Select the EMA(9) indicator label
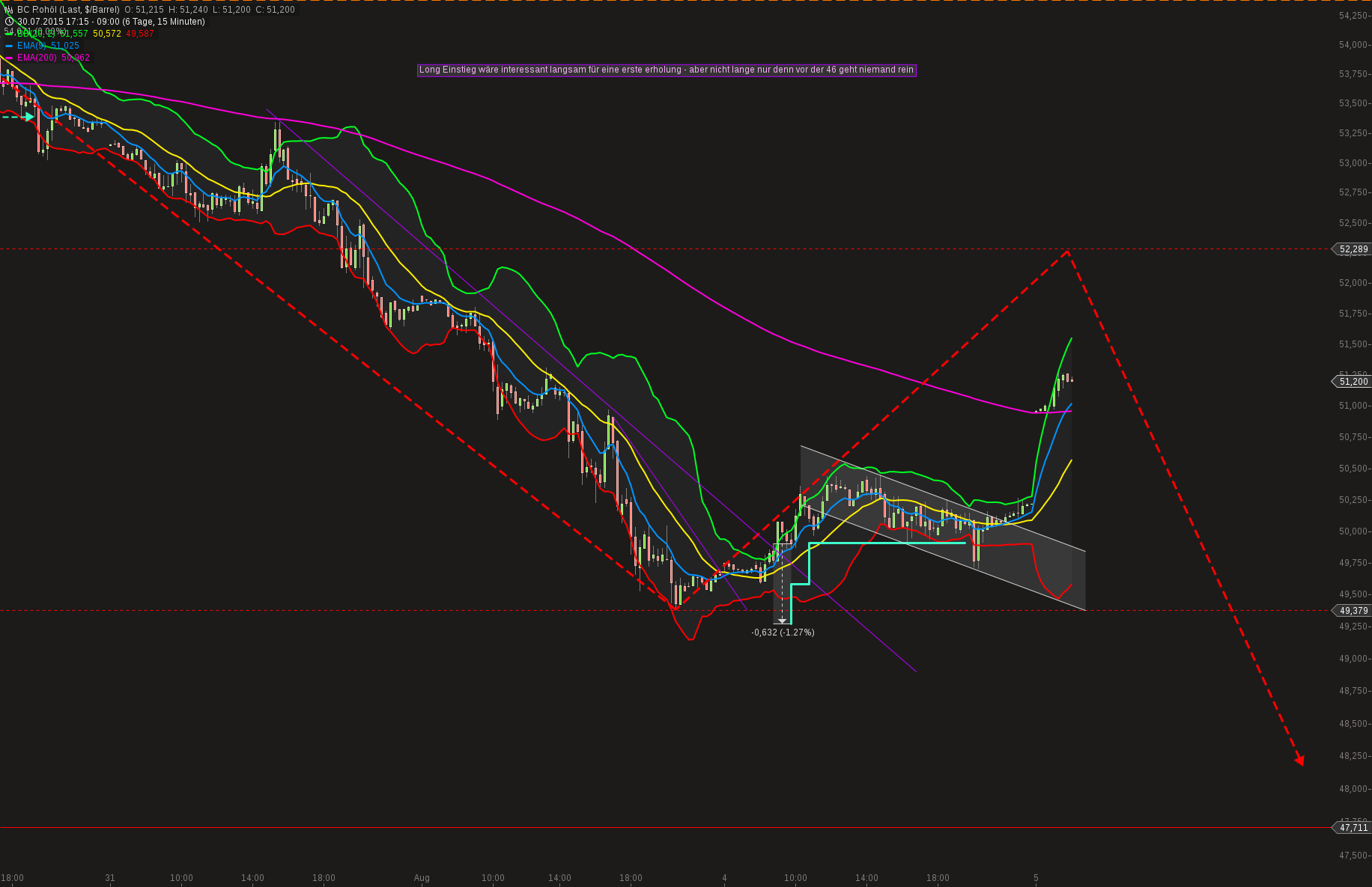The height and width of the screenshot is (887, 1372). (x=31, y=46)
